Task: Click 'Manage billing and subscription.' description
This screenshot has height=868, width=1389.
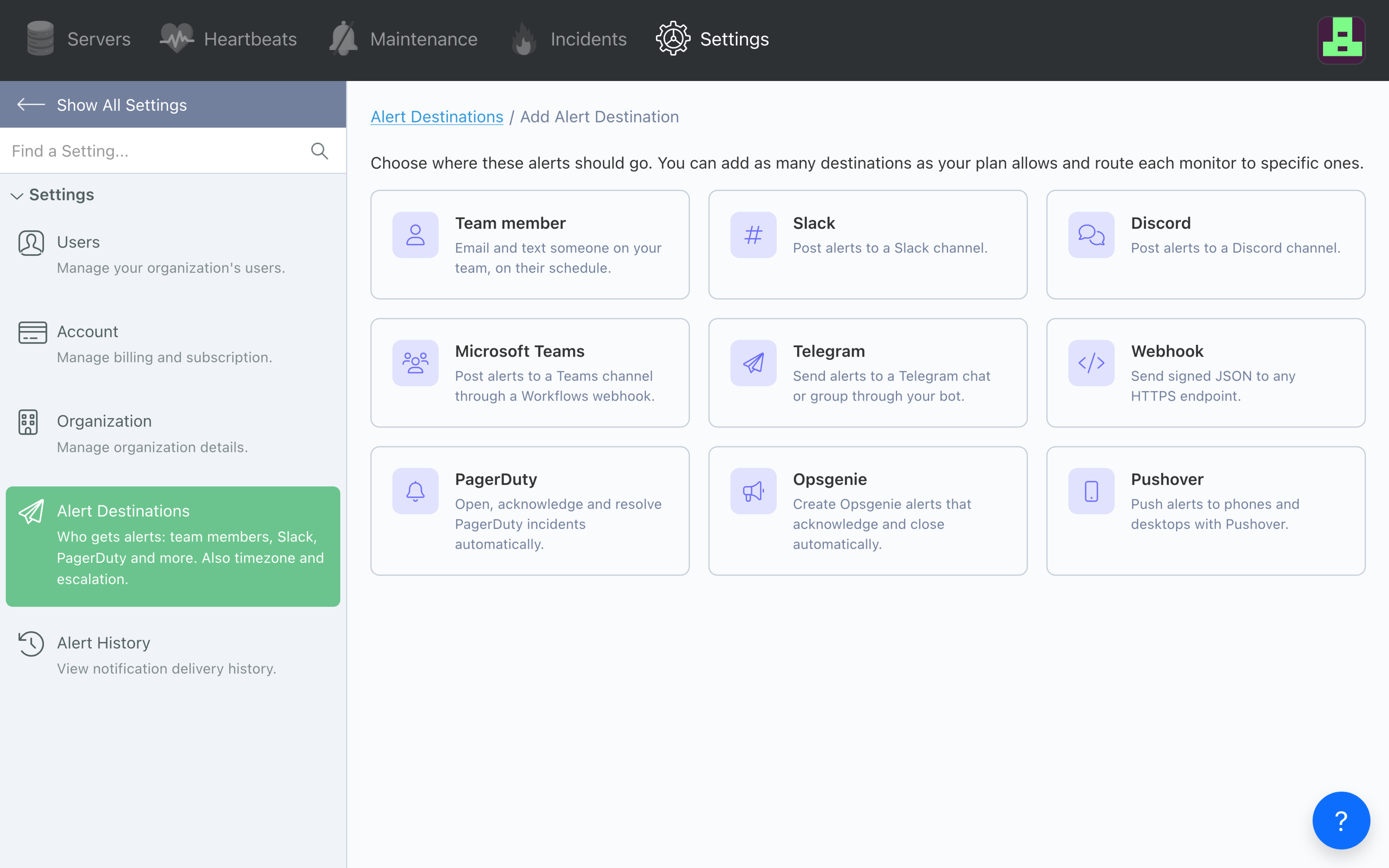Action: point(165,357)
